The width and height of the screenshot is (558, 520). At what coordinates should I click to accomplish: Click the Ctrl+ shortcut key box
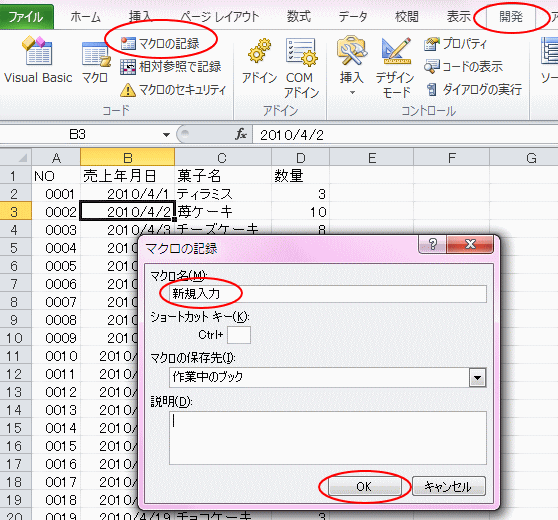point(239,335)
